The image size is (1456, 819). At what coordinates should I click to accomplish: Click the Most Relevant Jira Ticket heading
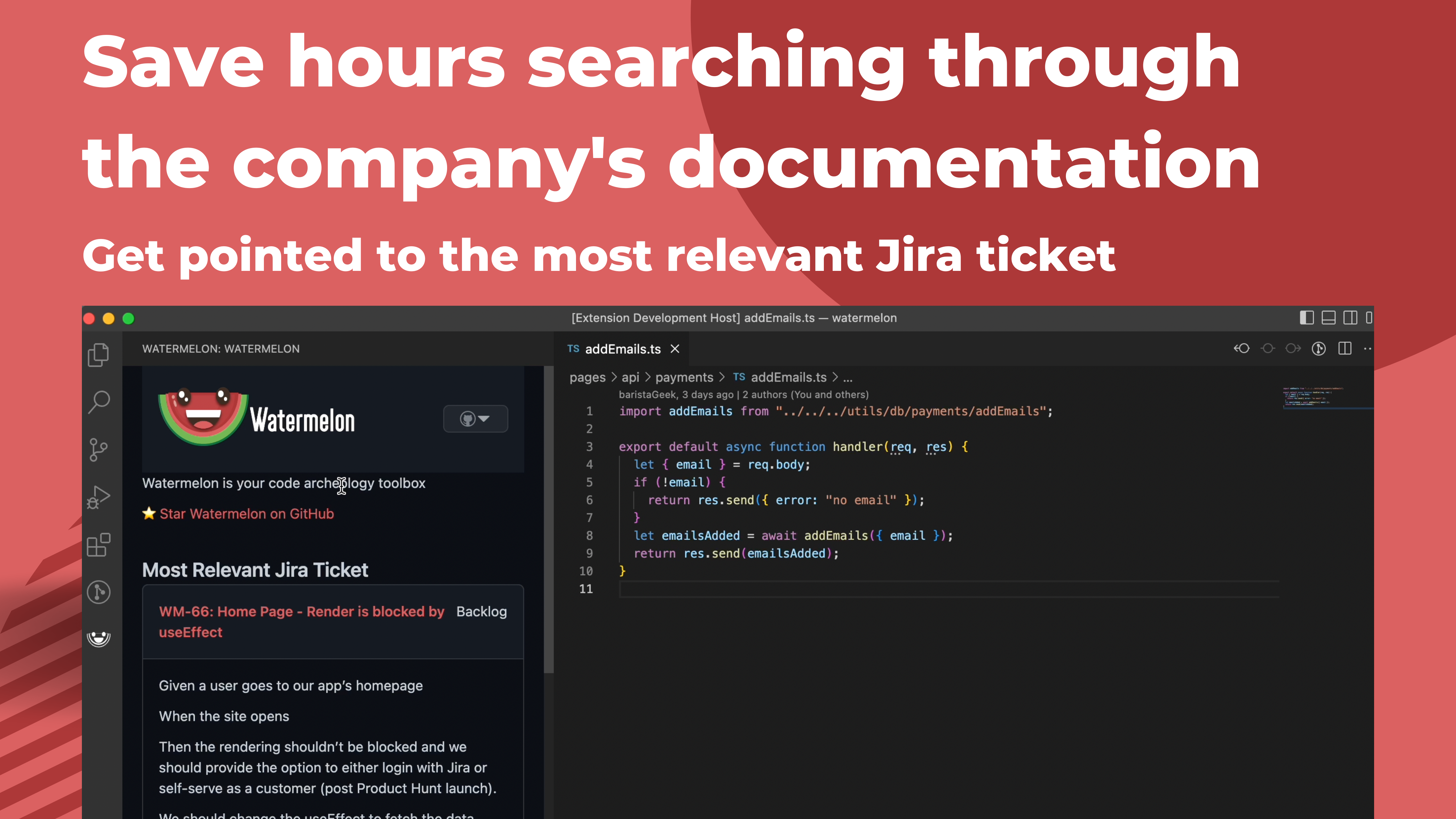[x=255, y=570]
